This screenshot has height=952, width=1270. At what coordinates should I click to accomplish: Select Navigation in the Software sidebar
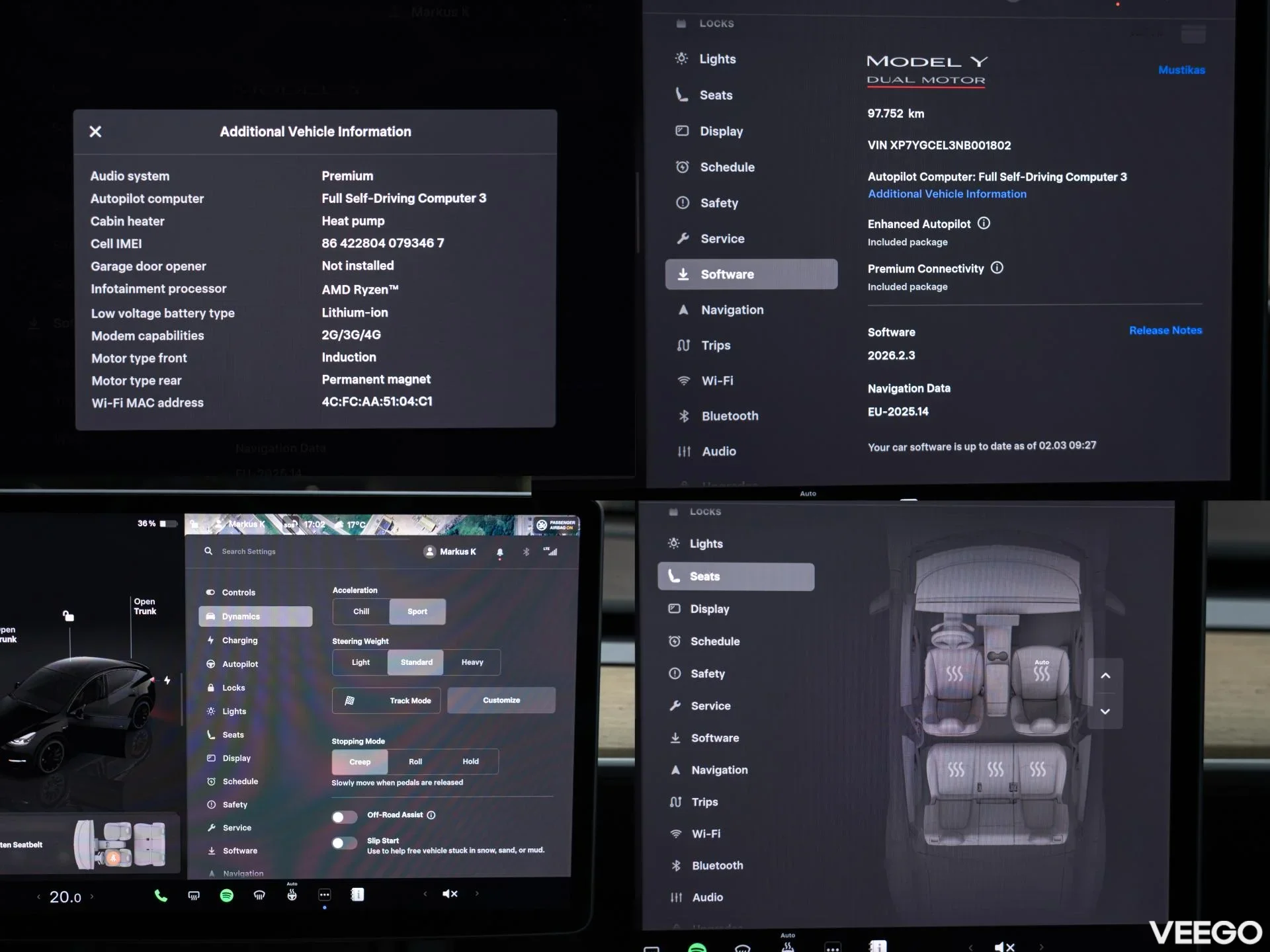click(x=732, y=310)
